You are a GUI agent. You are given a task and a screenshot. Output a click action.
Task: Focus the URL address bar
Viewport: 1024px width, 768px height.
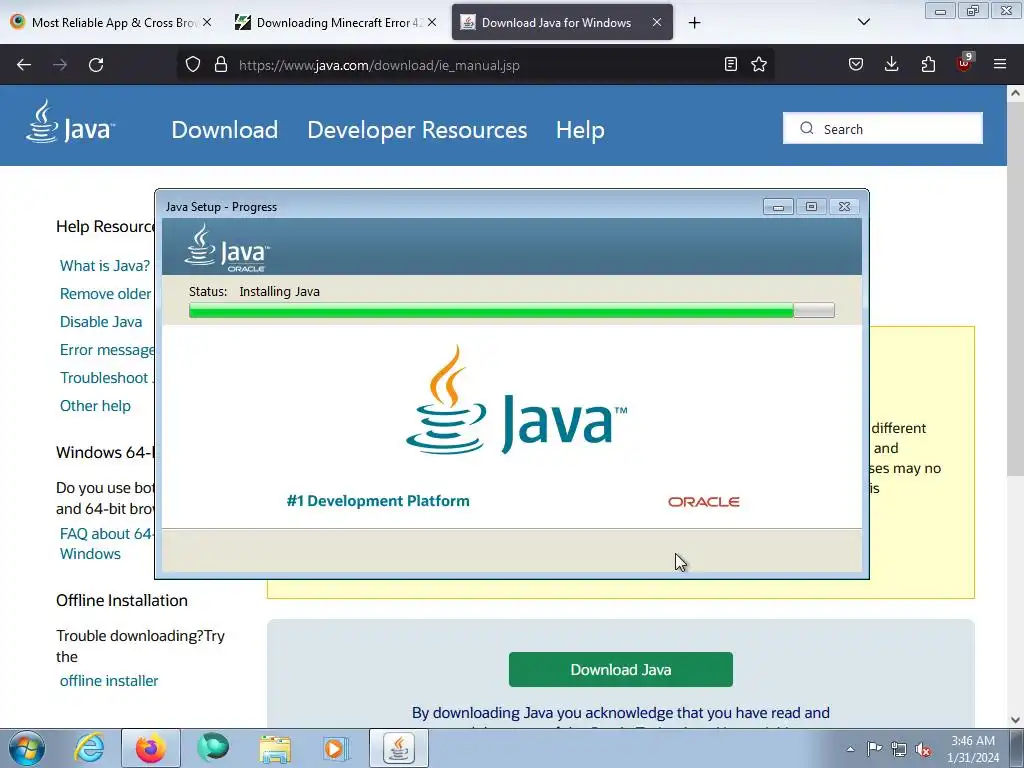tap(477, 65)
